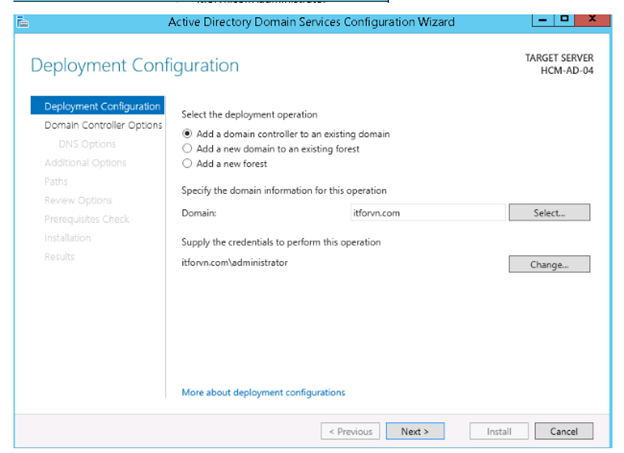Image resolution: width=624 pixels, height=453 pixels.
Task: Close the wizard with the red X
Action: click(593, 20)
